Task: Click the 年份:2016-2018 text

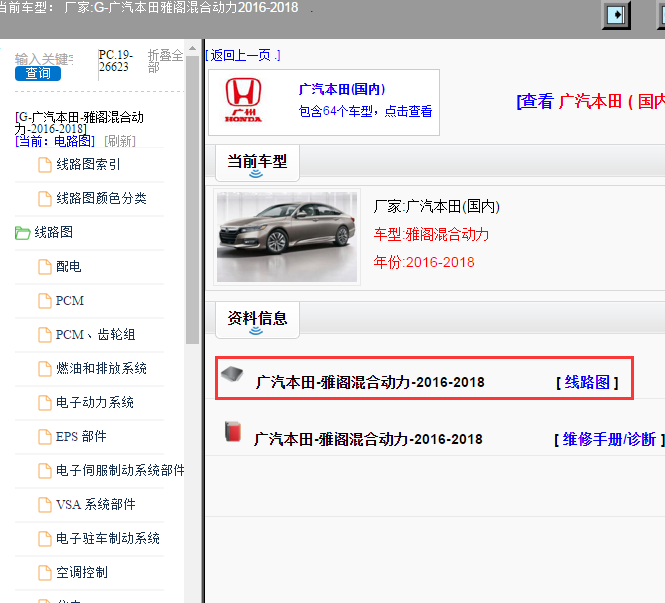Action: (424, 262)
